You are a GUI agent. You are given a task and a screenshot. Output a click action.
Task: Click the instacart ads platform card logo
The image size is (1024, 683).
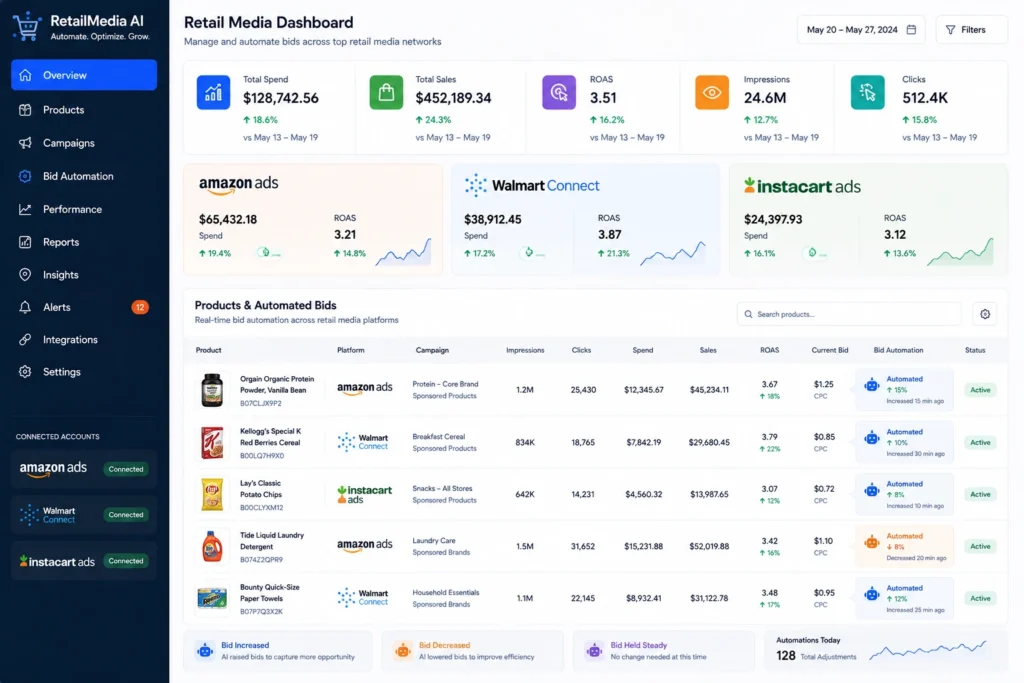(802, 186)
